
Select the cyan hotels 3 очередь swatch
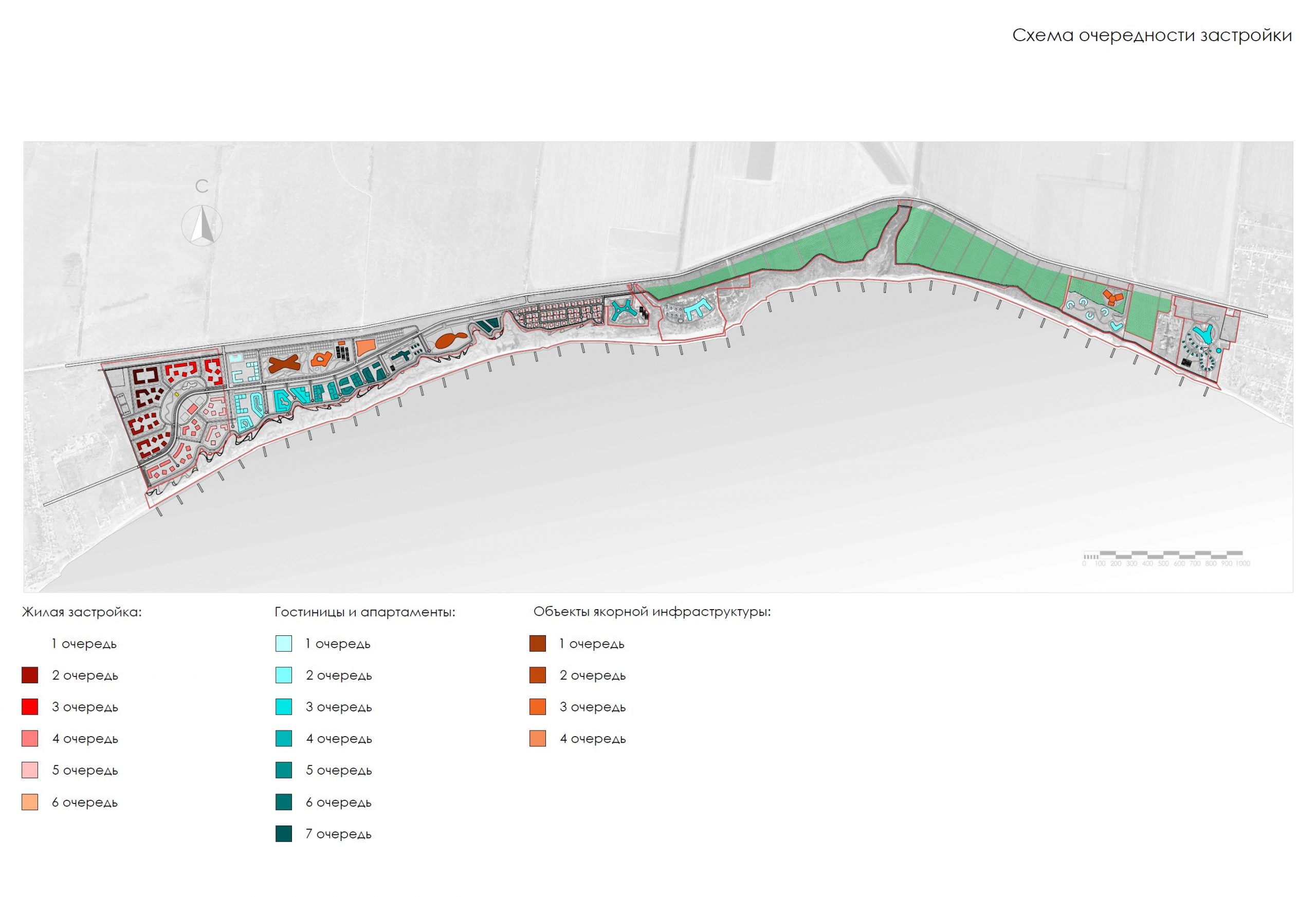pyautogui.click(x=284, y=707)
